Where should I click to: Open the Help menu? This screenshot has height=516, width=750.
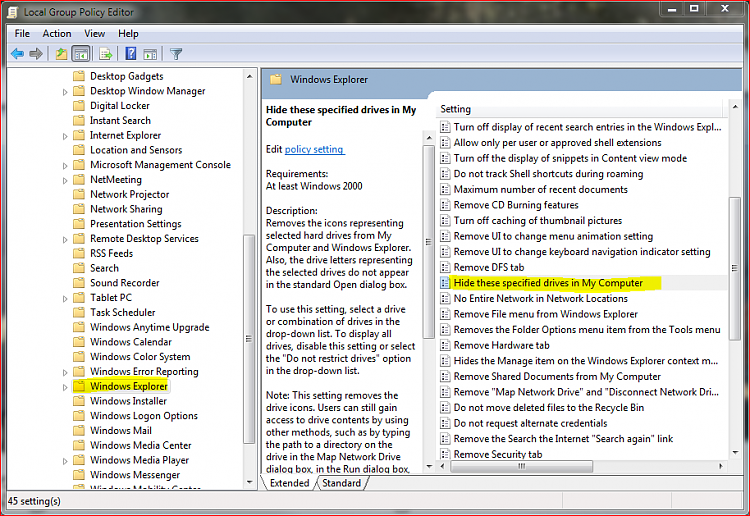pyautogui.click(x=128, y=33)
